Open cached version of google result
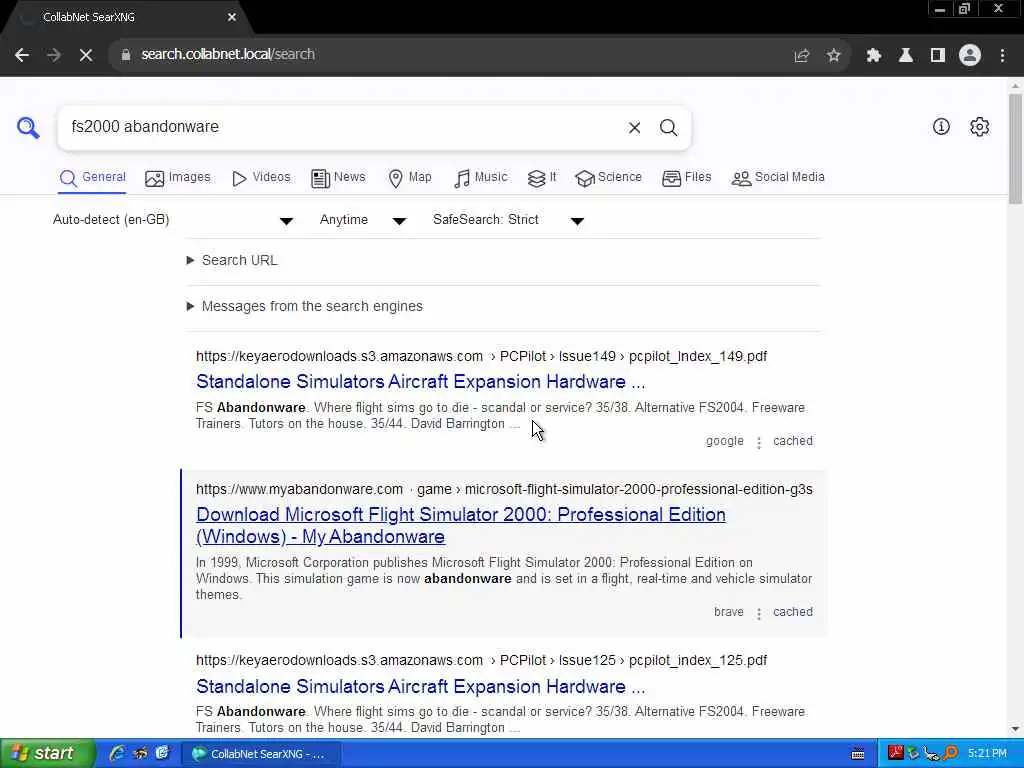 pyautogui.click(x=793, y=441)
